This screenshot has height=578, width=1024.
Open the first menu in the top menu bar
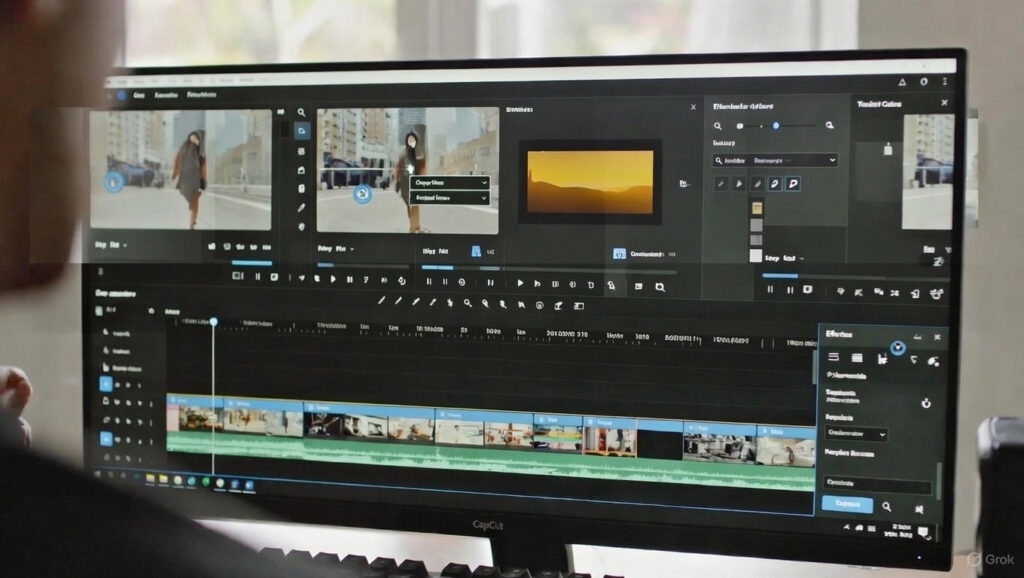coord(137,96)
